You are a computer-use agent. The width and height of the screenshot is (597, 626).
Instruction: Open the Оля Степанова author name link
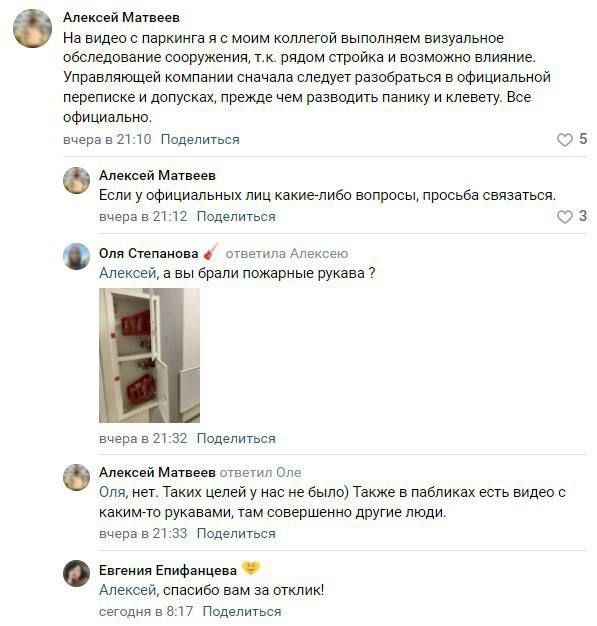point(149,254)
